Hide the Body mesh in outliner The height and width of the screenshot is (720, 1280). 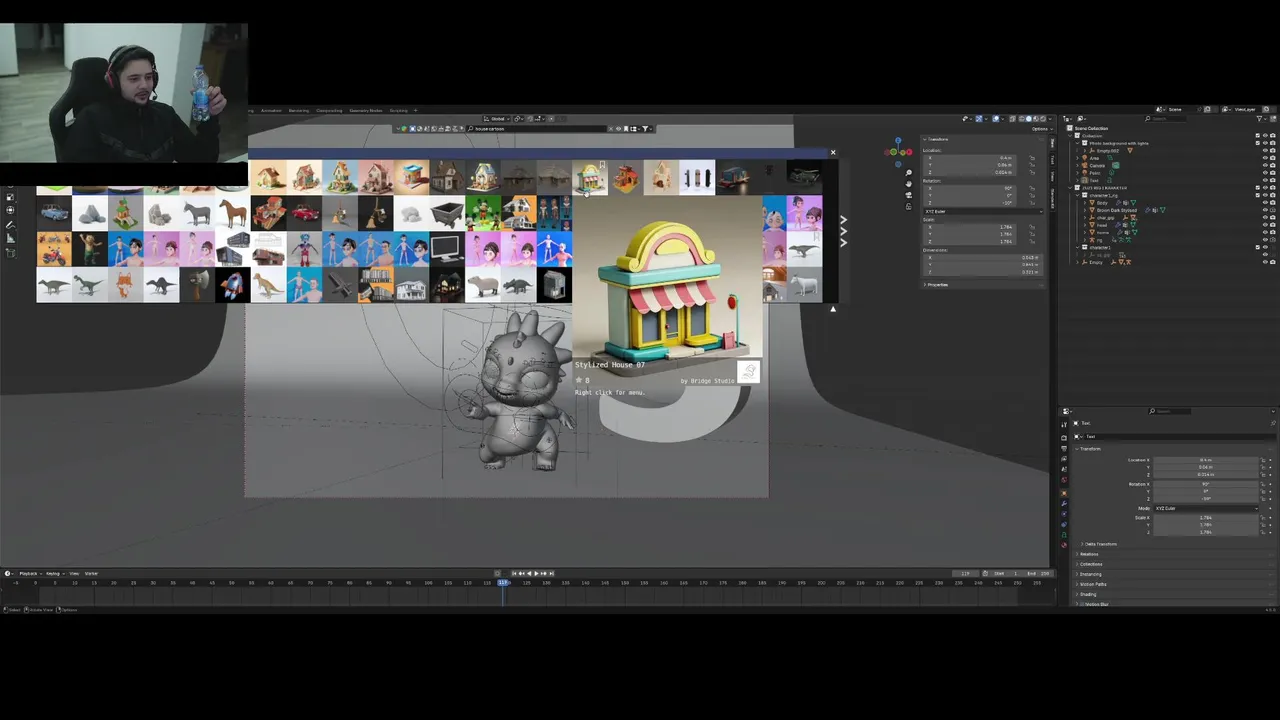pyautogui.click(x=1265, y=203)
